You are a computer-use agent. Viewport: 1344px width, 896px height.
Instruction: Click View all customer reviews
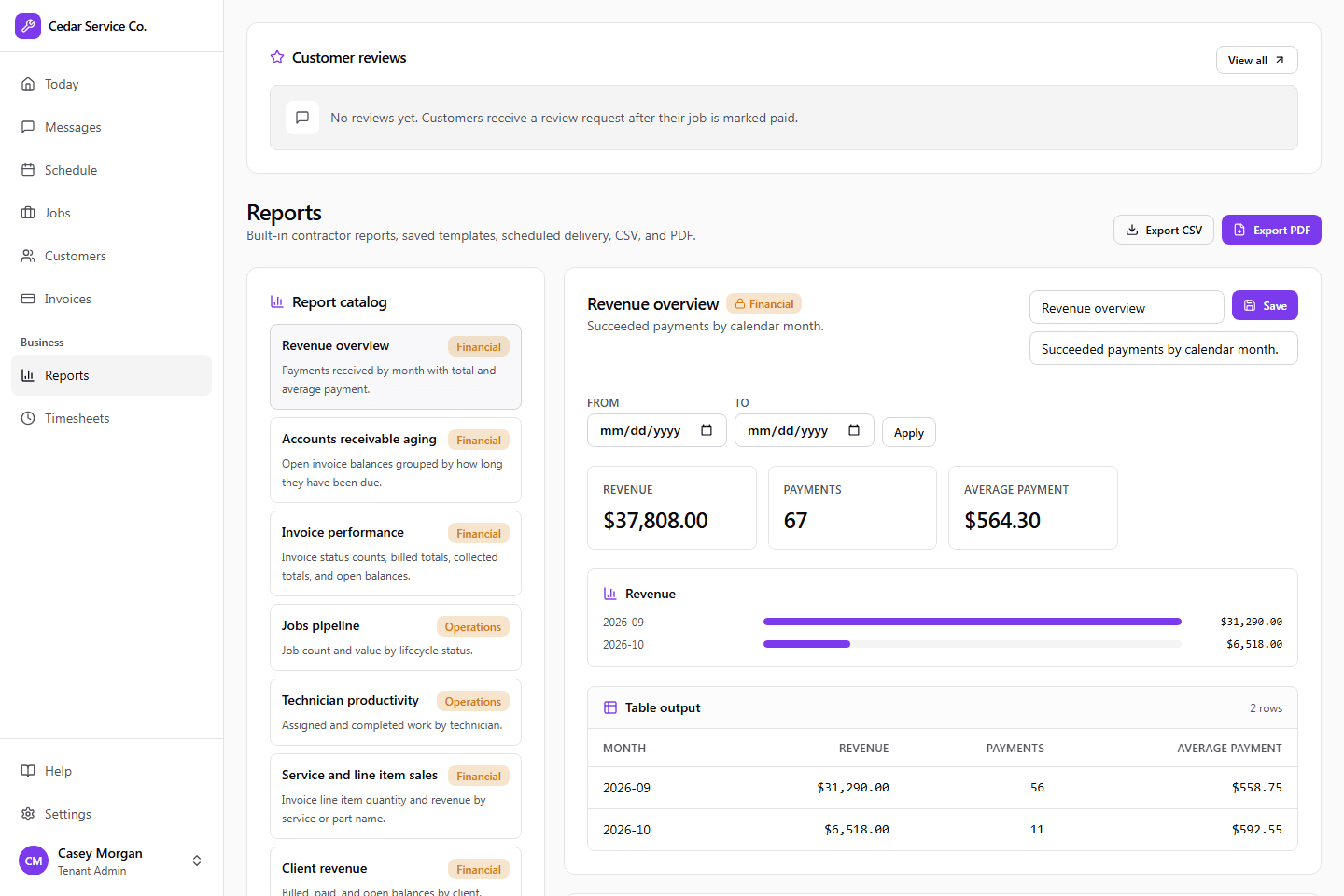(1256, 60)
